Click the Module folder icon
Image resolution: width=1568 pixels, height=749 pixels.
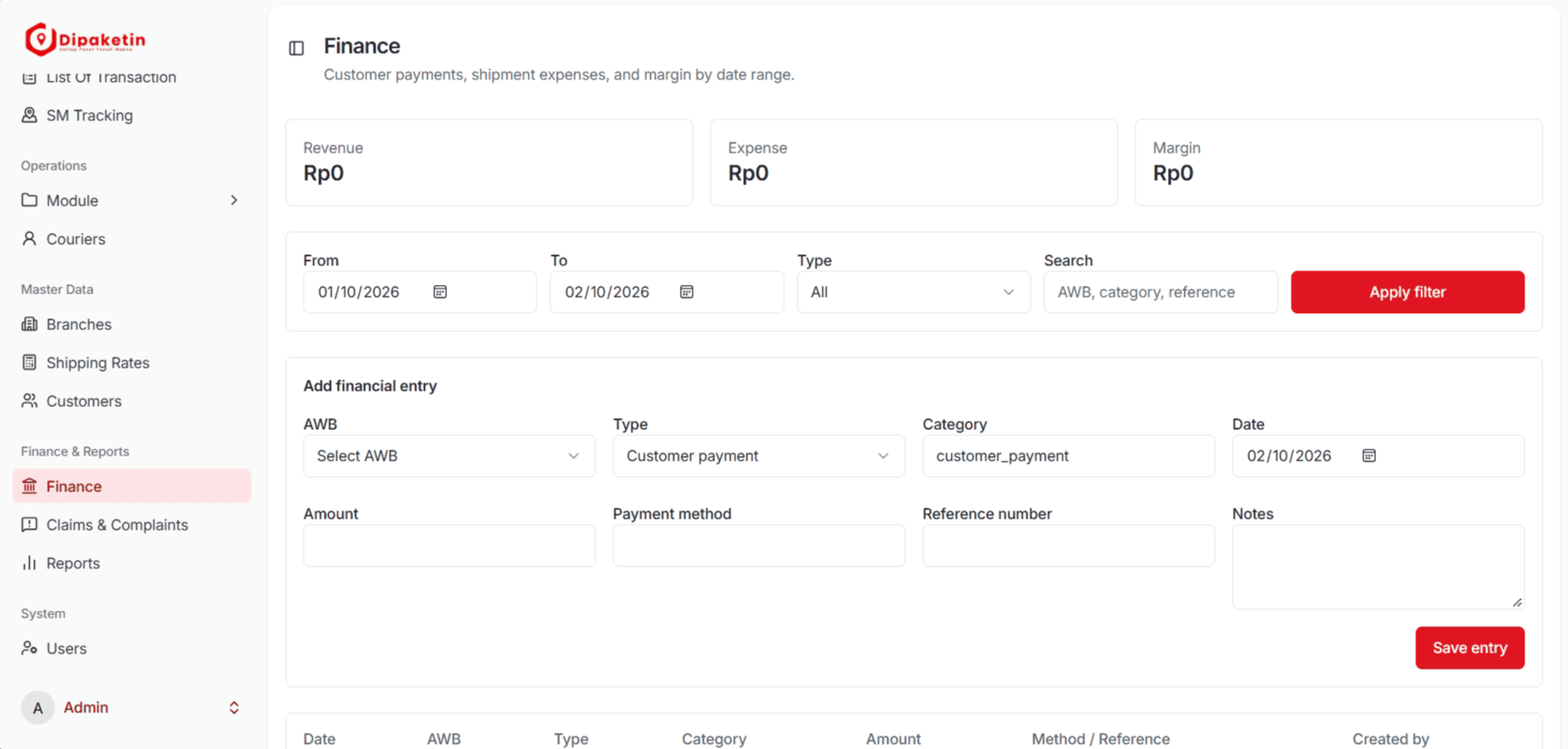(x=29, y=200)
